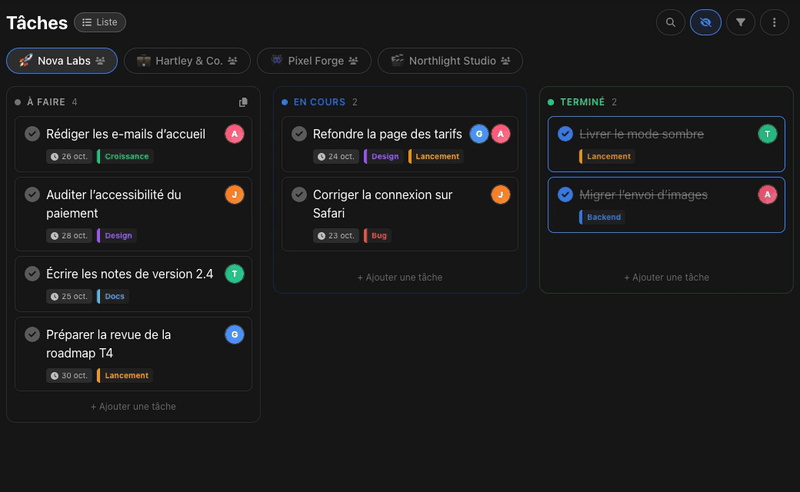Add a task in TERMINÉ column
Screen dimensions: 800x492
(x=666, y=277)
